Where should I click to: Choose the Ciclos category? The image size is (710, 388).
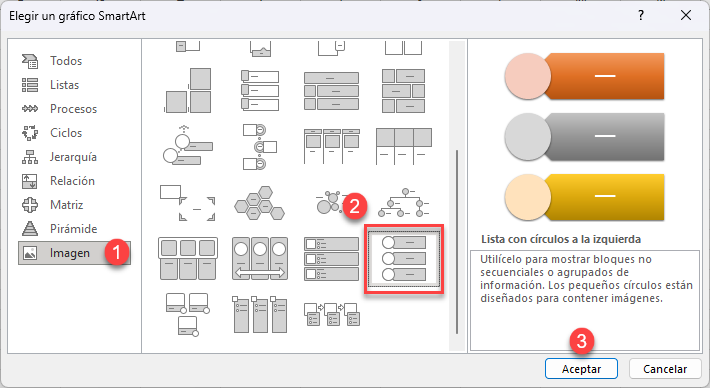point(74,133)
